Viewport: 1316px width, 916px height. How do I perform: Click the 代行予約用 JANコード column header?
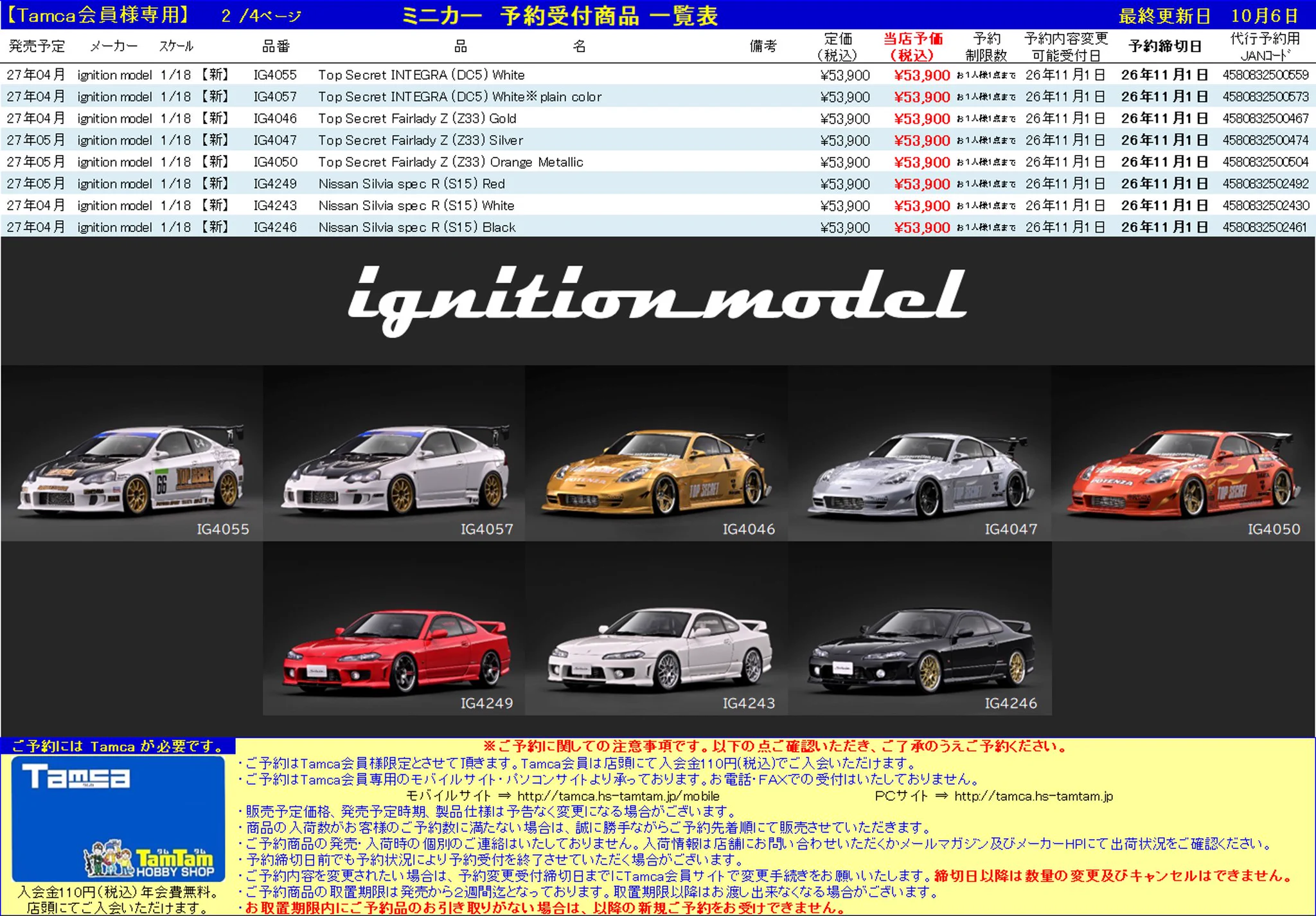point(1265,47)
